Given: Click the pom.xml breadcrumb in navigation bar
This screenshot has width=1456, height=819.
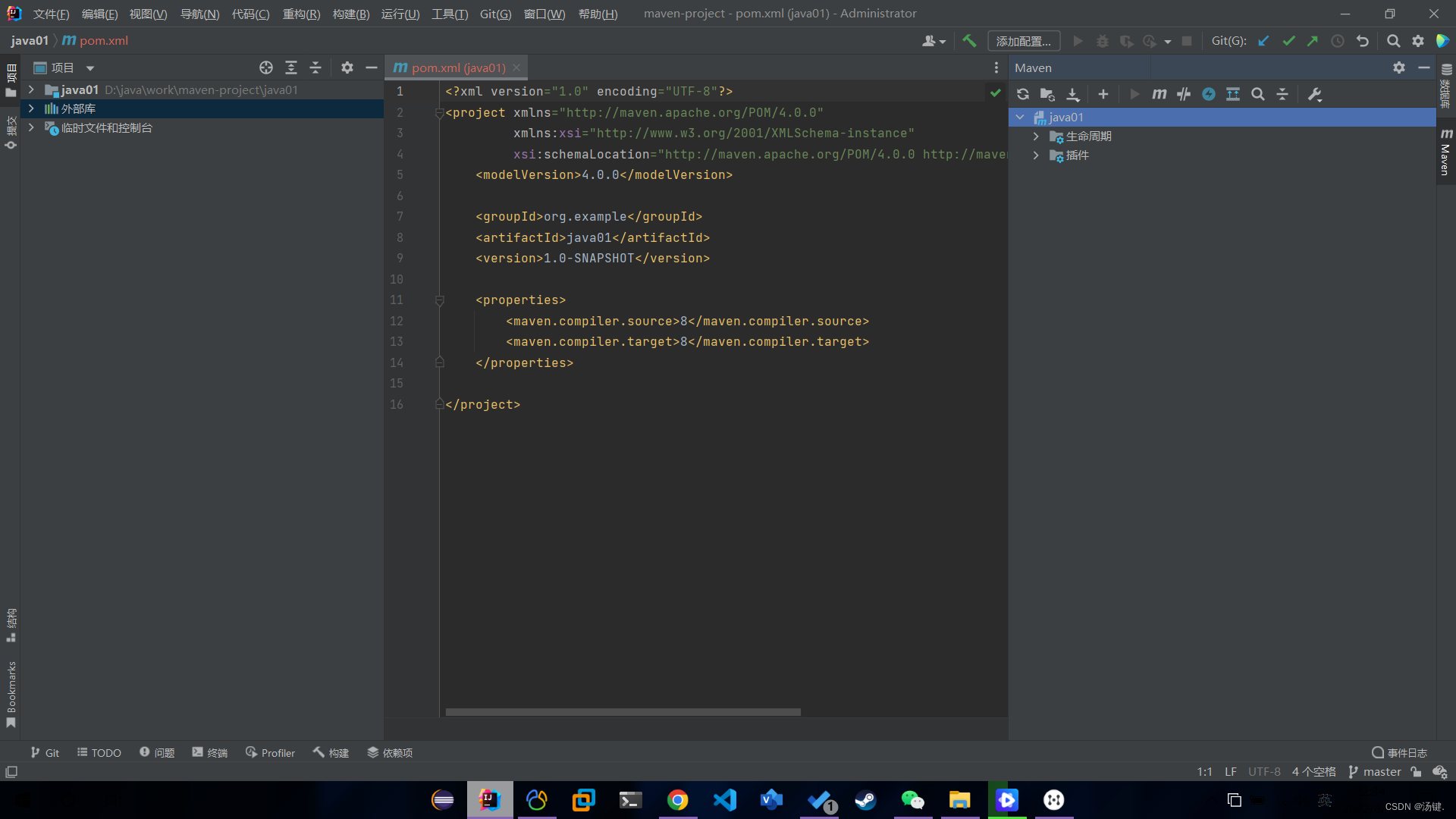Looking at the screenshot, I should (96, 41).
